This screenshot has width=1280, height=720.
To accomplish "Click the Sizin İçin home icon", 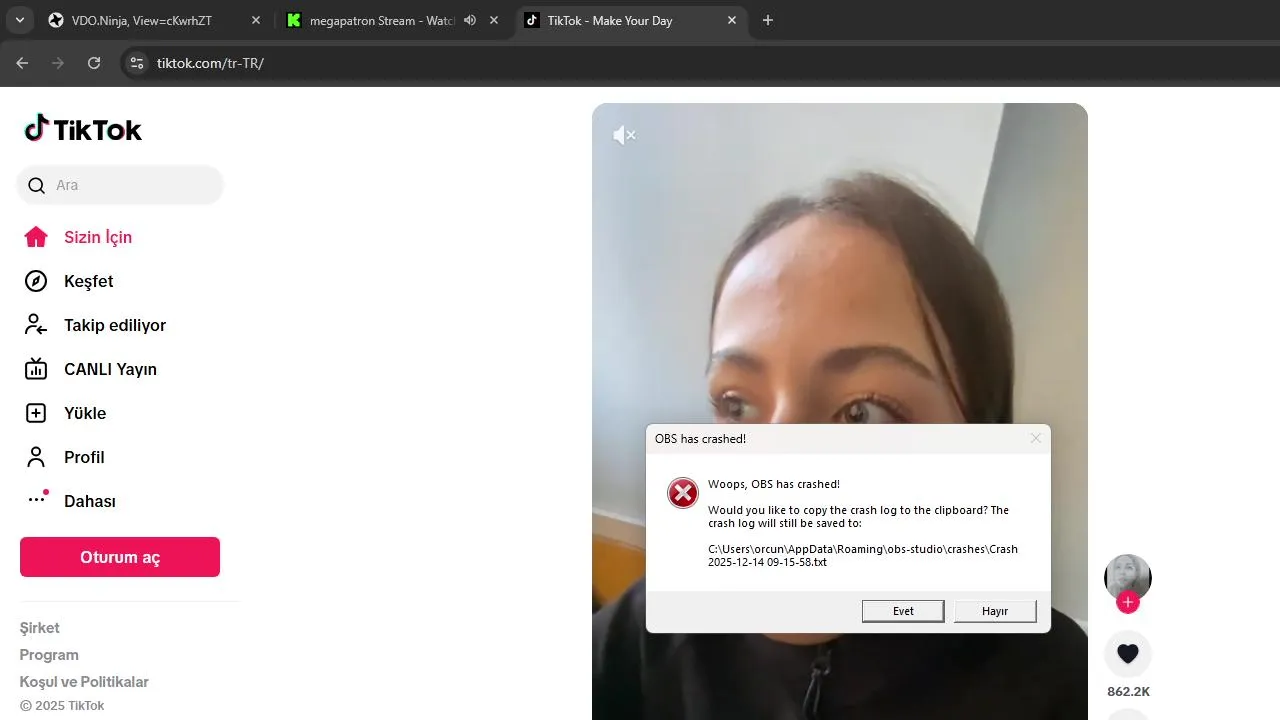I will (x=36, y=237).
